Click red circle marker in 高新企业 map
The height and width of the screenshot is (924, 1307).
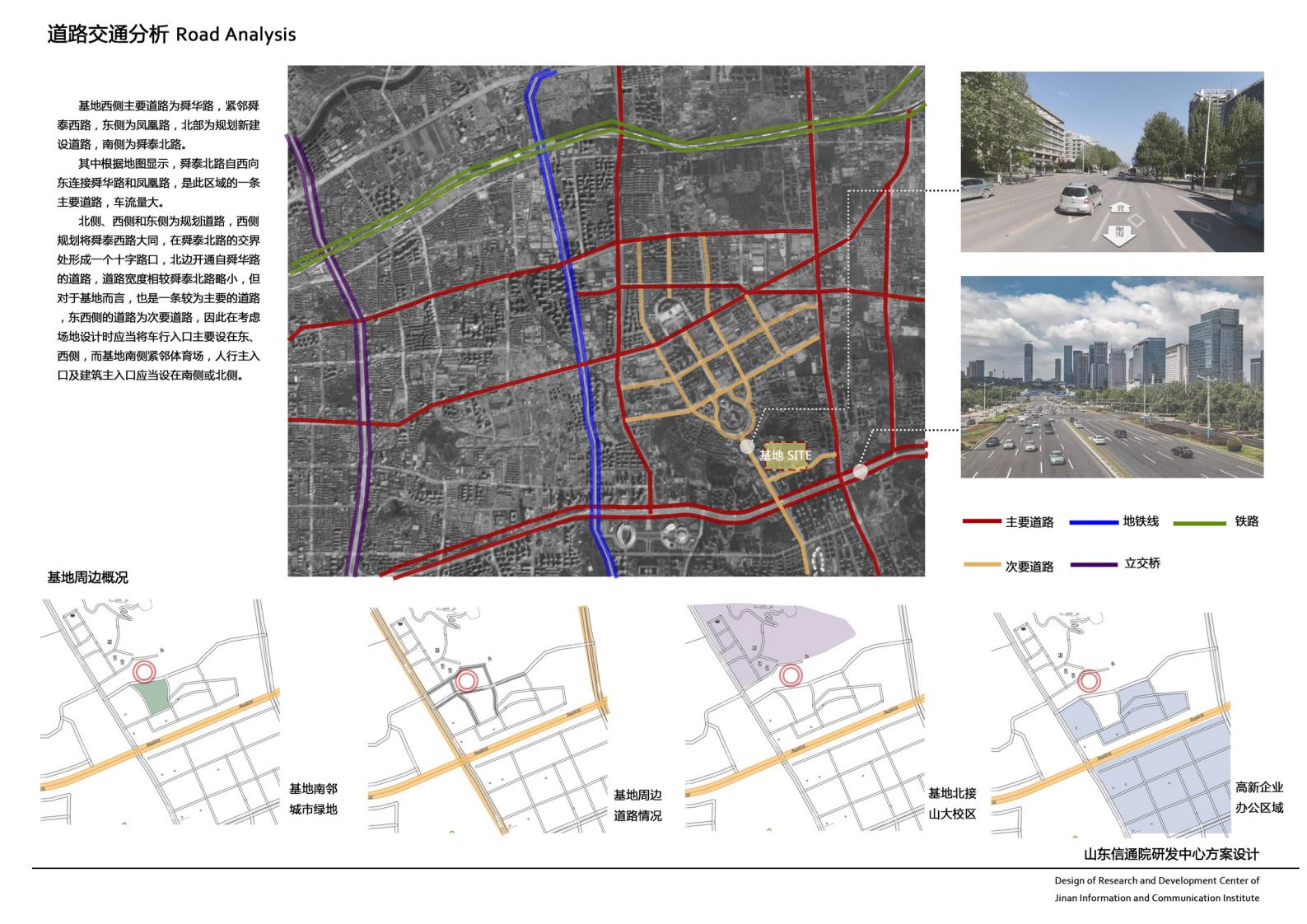[1089, 681]
